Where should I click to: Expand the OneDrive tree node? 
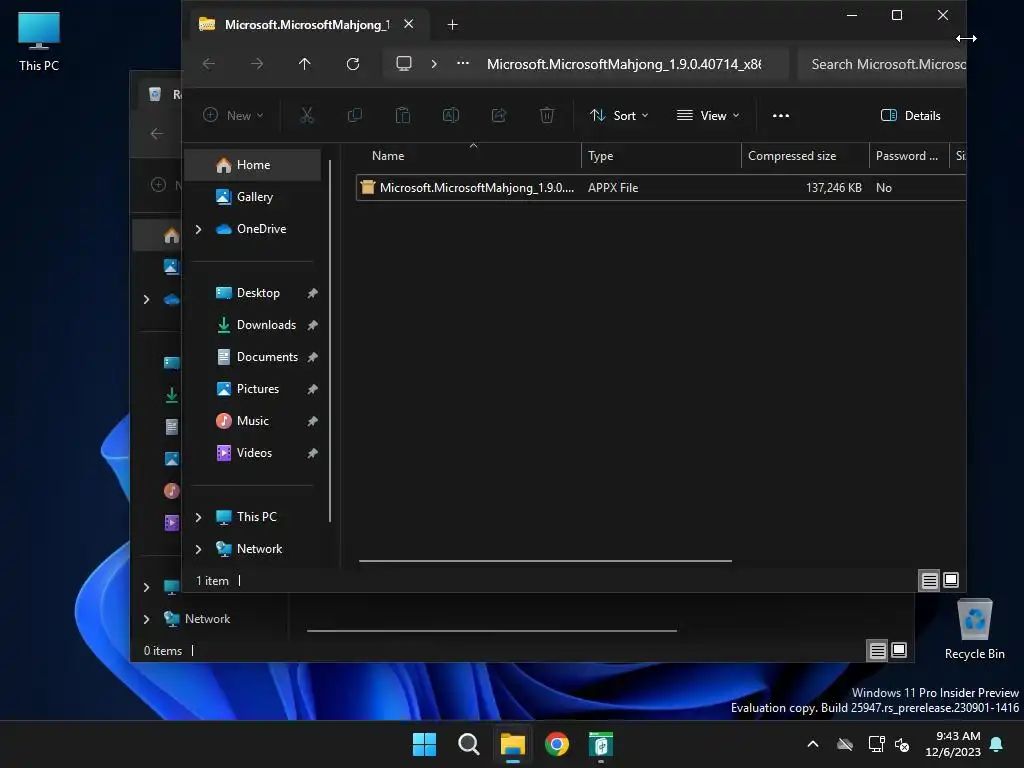(199, 229)
